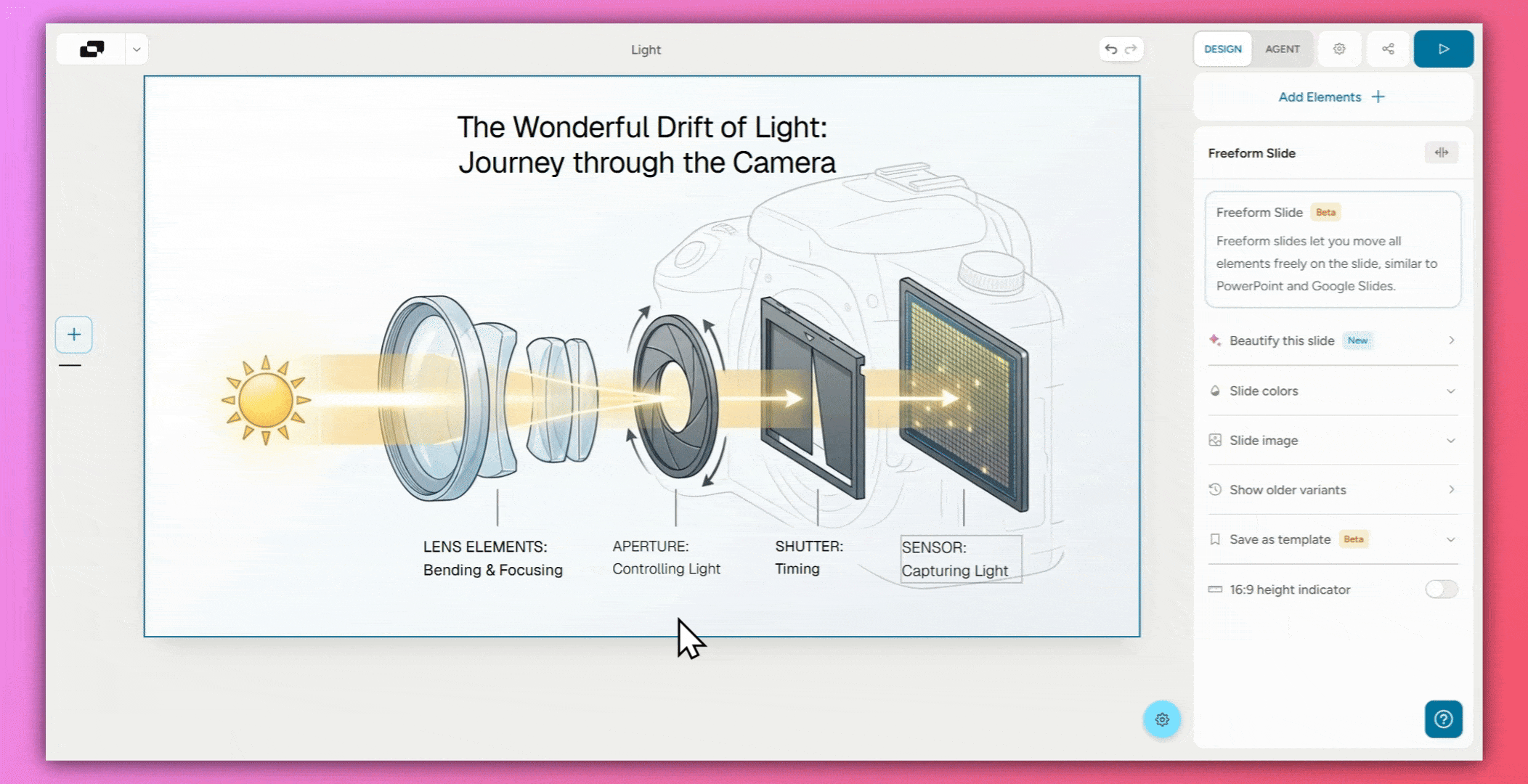
Task: Open Beautify this slide option
Action: coord(1331,340)
